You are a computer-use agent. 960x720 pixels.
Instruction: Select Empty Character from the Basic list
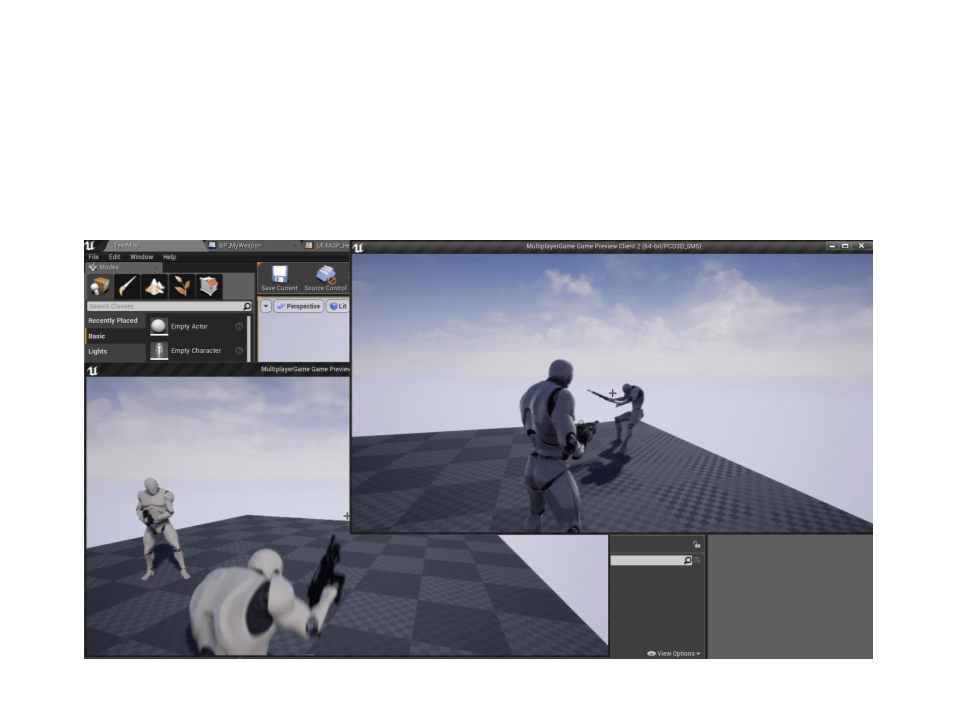(x=197, y=351)
